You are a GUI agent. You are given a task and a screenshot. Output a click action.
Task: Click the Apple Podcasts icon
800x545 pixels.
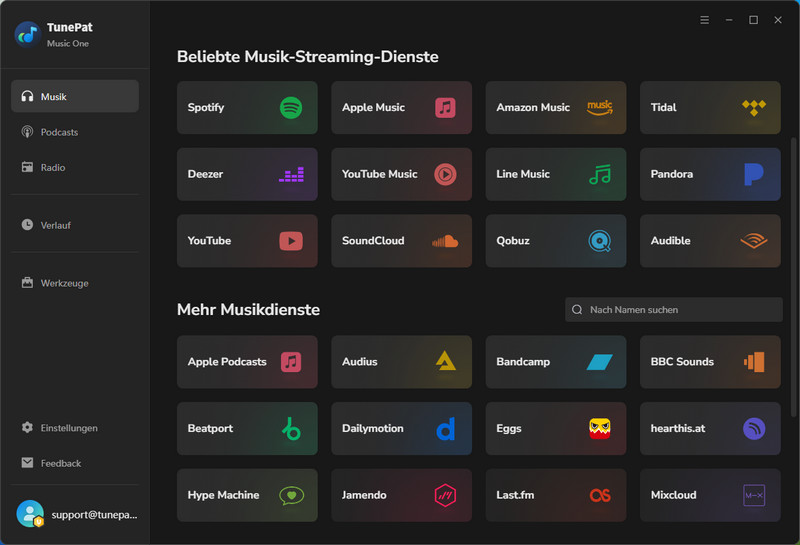click(291, 362)
